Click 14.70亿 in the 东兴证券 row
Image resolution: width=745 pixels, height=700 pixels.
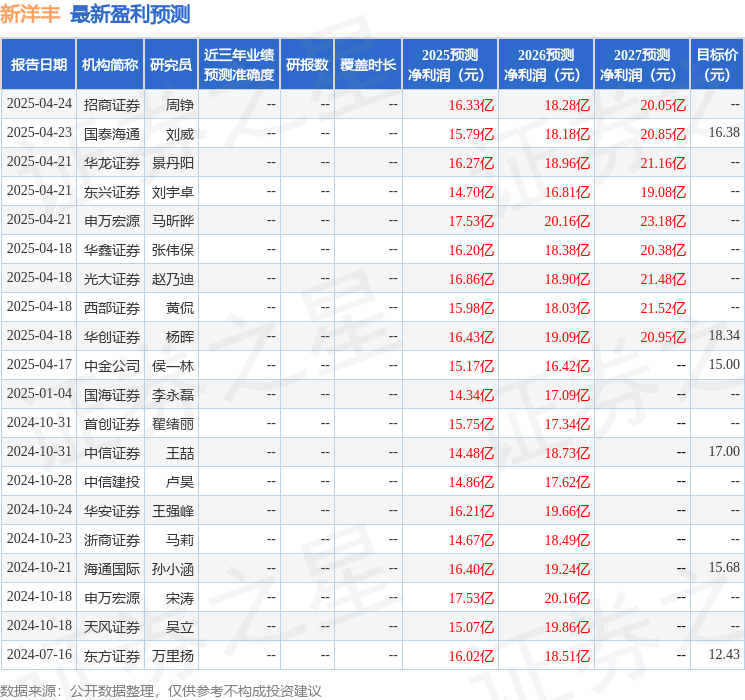pyautogui.click(x=471, y=192)
